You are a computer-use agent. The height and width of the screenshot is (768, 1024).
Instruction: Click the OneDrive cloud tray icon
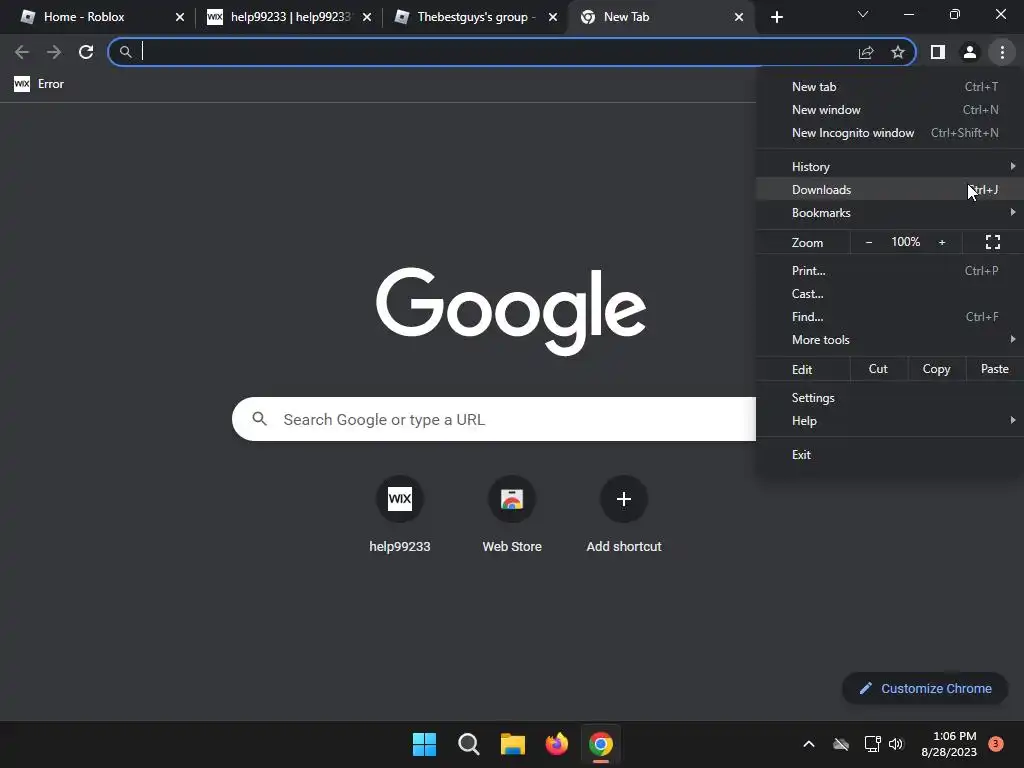click(x=841, y=744)
